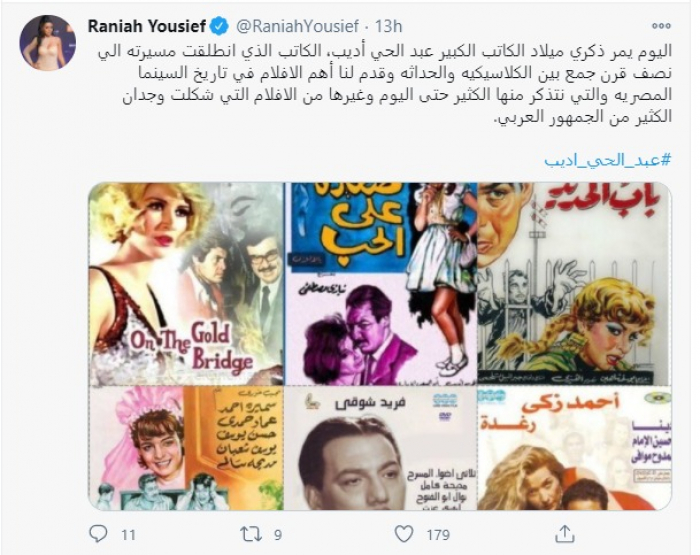Click the blue verified badge
This screenshot has height=555, width=700.
click(219, 26)
